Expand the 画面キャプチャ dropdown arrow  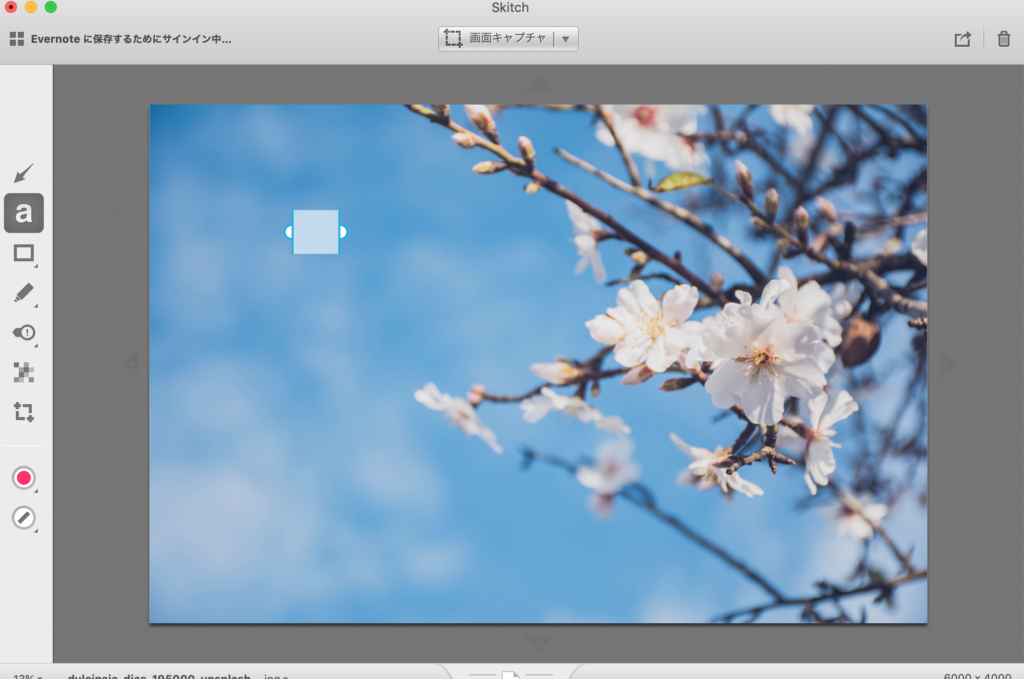pos(565,39)
